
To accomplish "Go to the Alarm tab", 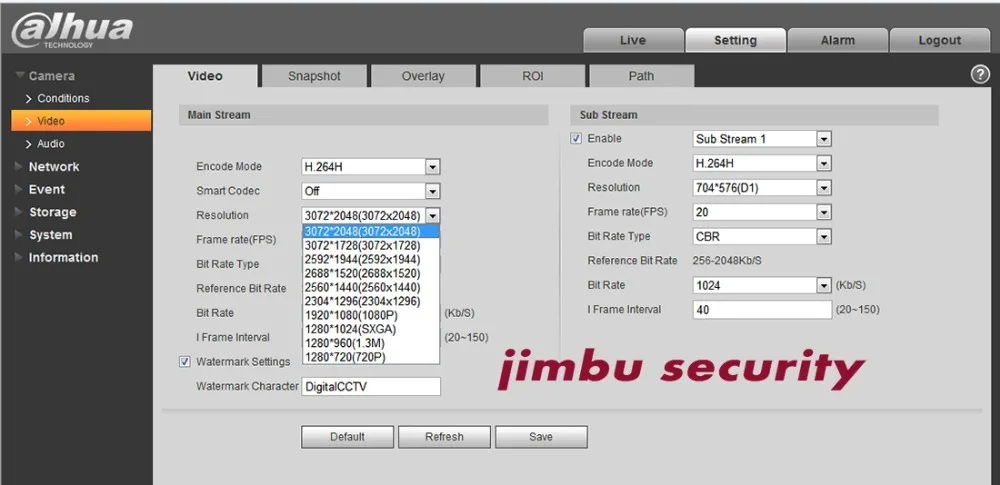I will [x=837, y=40].
